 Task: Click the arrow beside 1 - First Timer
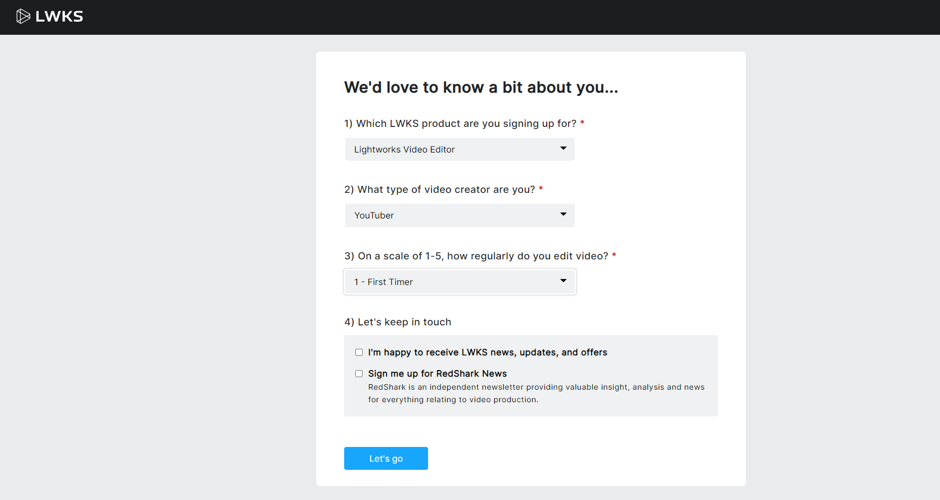(563, 281)
